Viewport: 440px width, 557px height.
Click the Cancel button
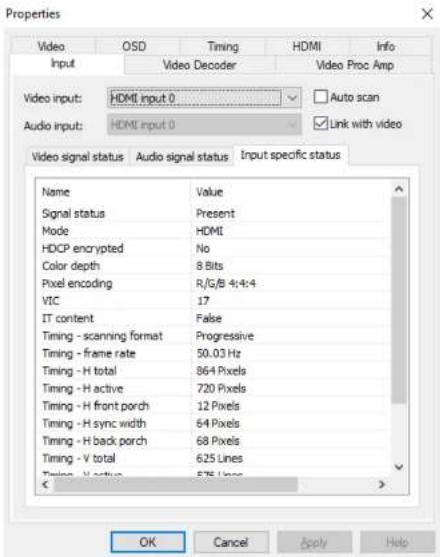[x=231, y=542]
